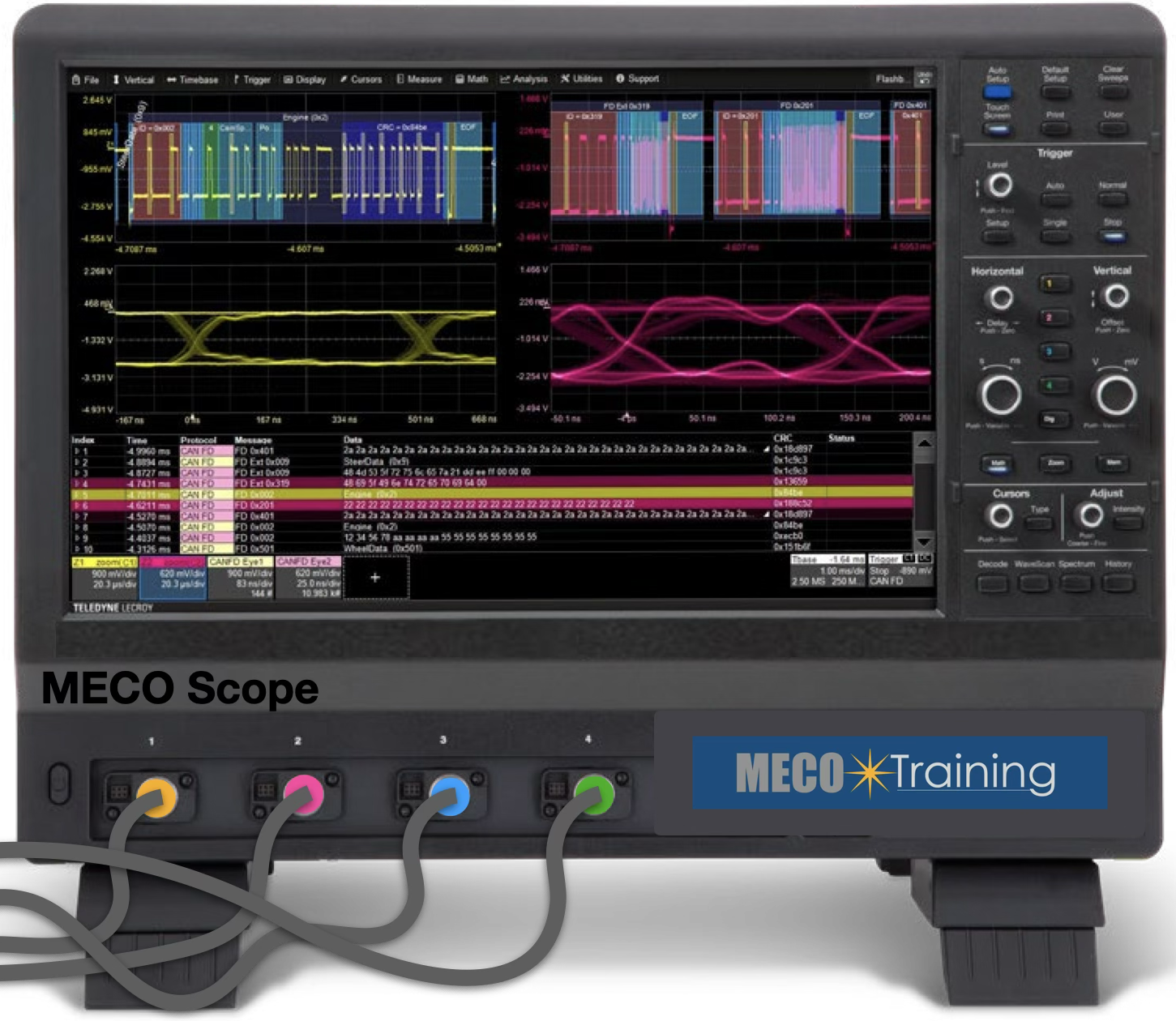Screen dimensions: 1176x1021
Task: Open the File menu
Action: pos(86,79)
